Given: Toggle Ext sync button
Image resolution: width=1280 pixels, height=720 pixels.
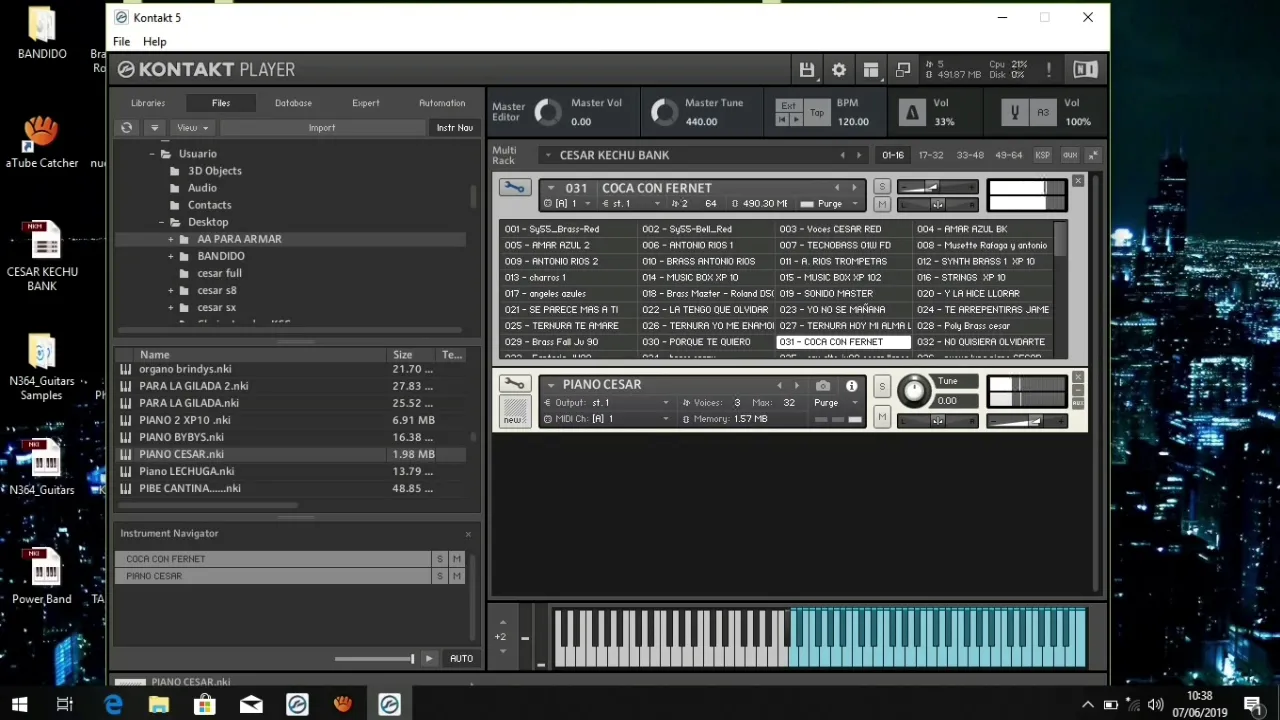Looking at the screenshot, I should [789, 105].
